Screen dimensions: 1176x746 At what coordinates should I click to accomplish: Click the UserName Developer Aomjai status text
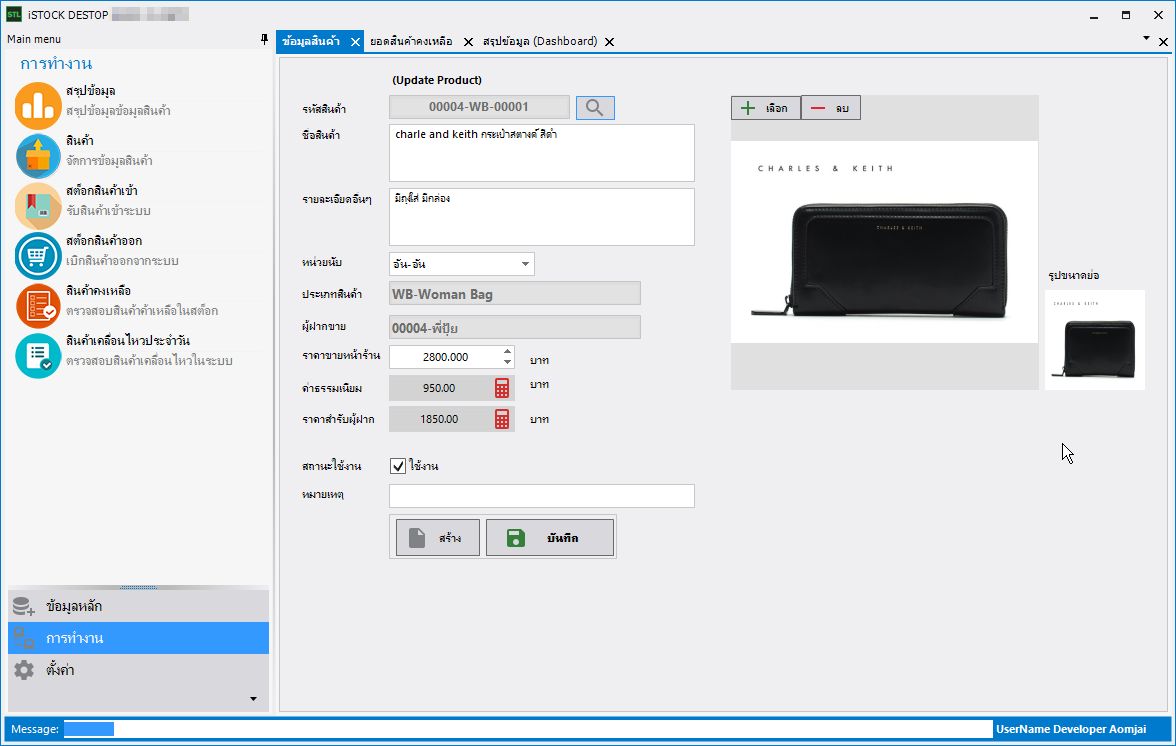tap(1071, 729)
